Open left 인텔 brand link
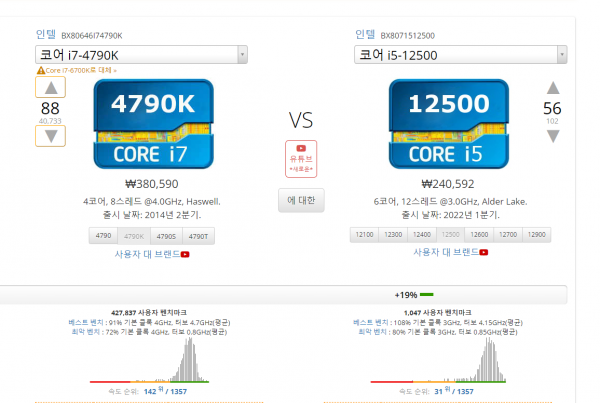 pyautogui.click(x=46, y=34)
